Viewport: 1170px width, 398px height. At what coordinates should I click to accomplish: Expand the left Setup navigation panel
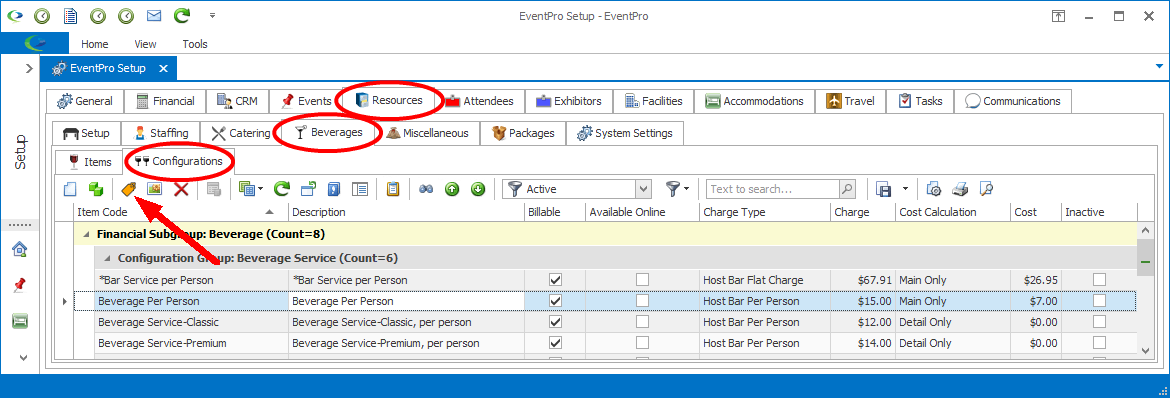point(29,69)
